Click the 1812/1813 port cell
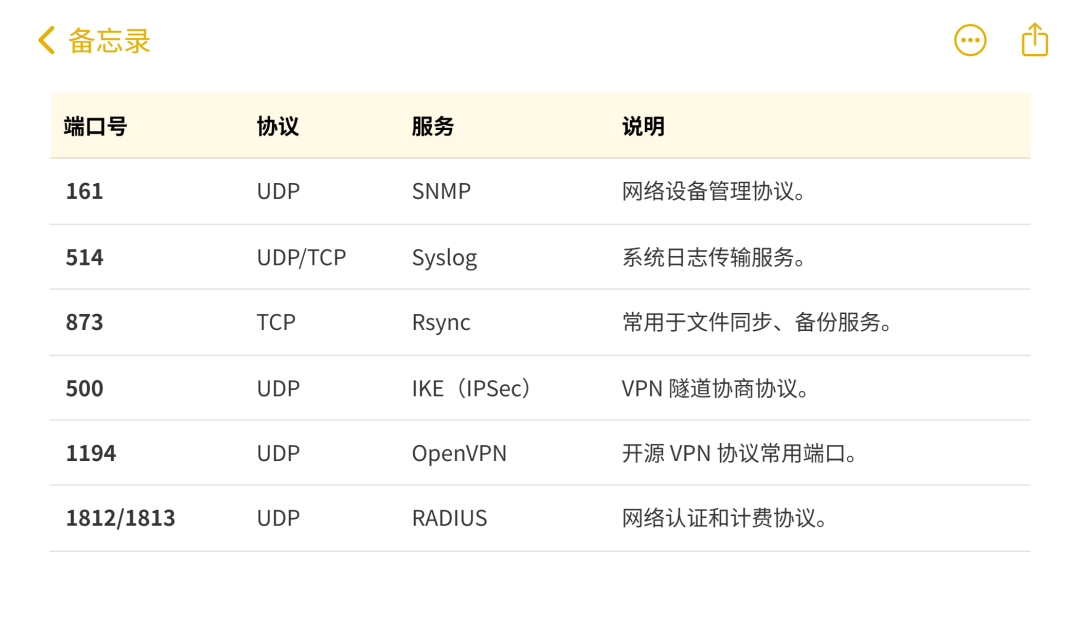1080x626 pixels. (120, 518)
